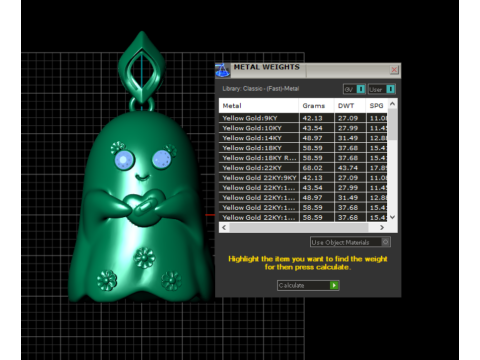Click 43.54 grams in Yellow Gold:10KY row
This screenshot has width=480, height=360.
[x=312, y=128]
